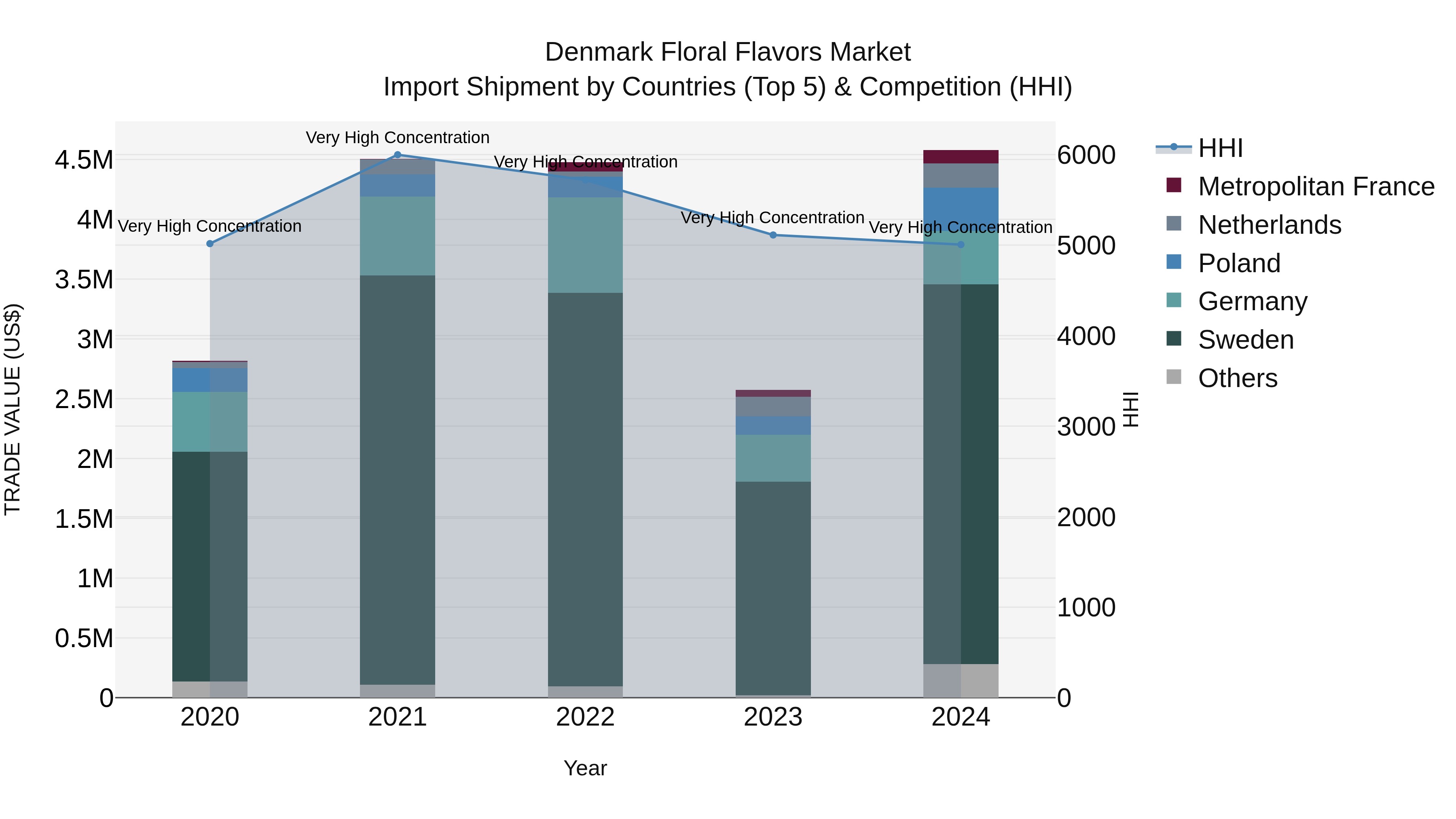Click the HHI right axis title
Screen dimensions: 1456x819
(1130, 409)
